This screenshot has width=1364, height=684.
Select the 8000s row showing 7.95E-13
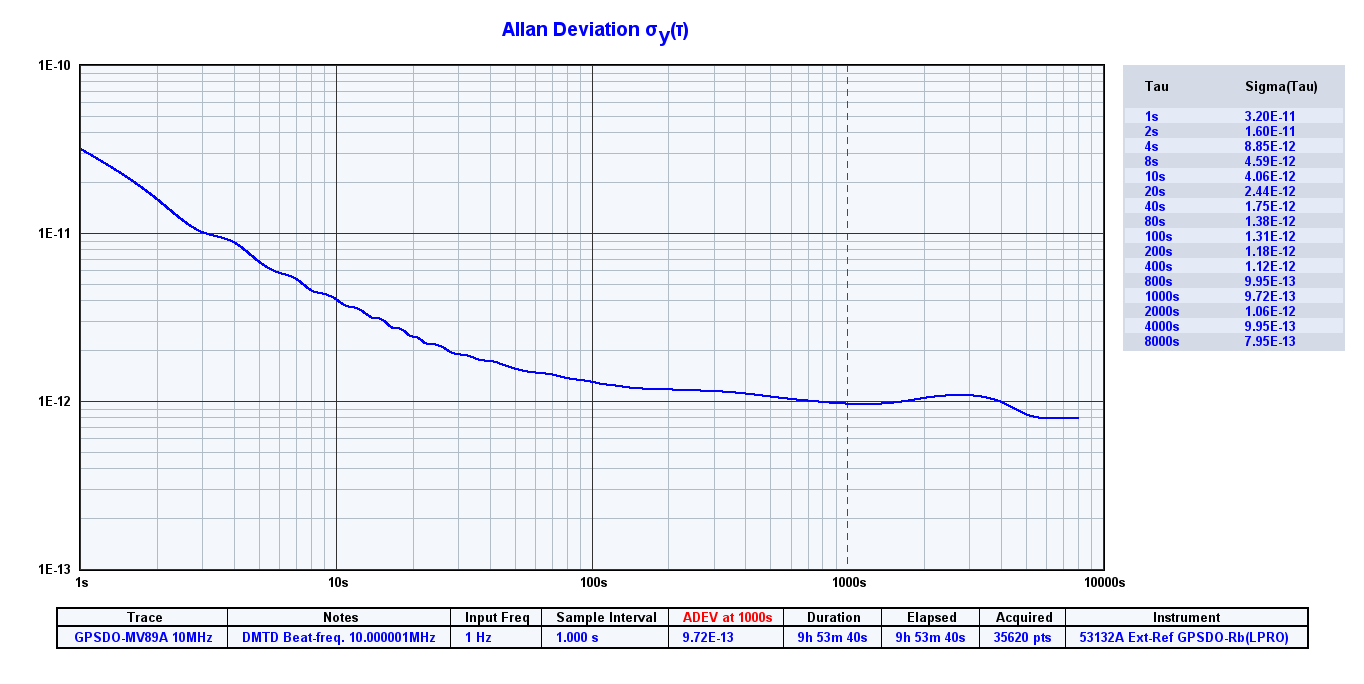tap(1233, 341)
